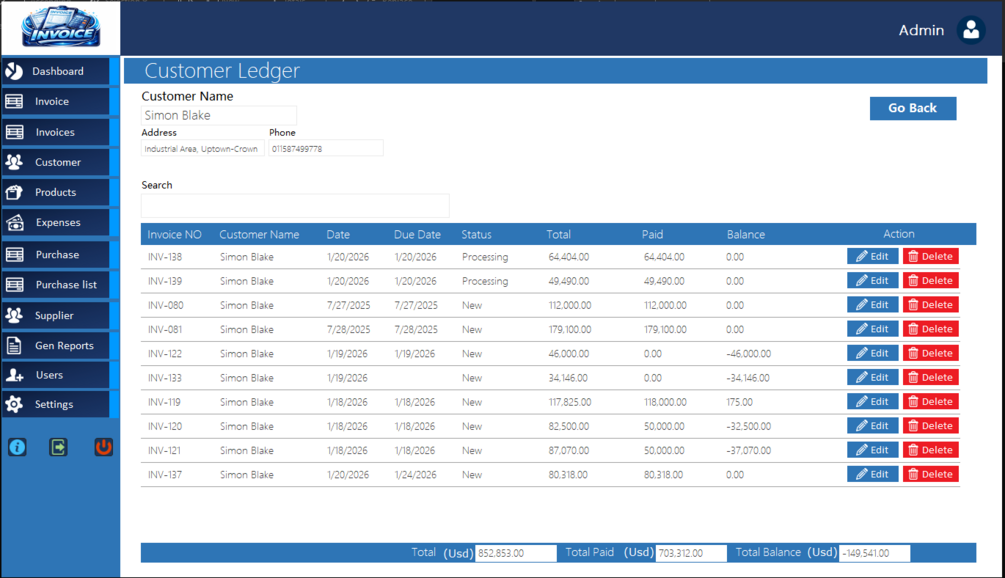The image size is (1005, 578).
Task: Click the Products box icon
Action: tap(14, 192)
